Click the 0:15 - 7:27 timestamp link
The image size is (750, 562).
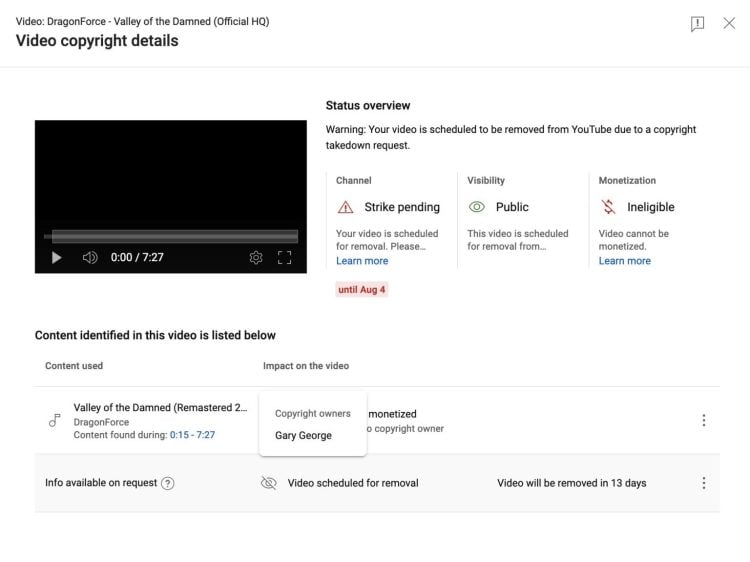point(192,435)
